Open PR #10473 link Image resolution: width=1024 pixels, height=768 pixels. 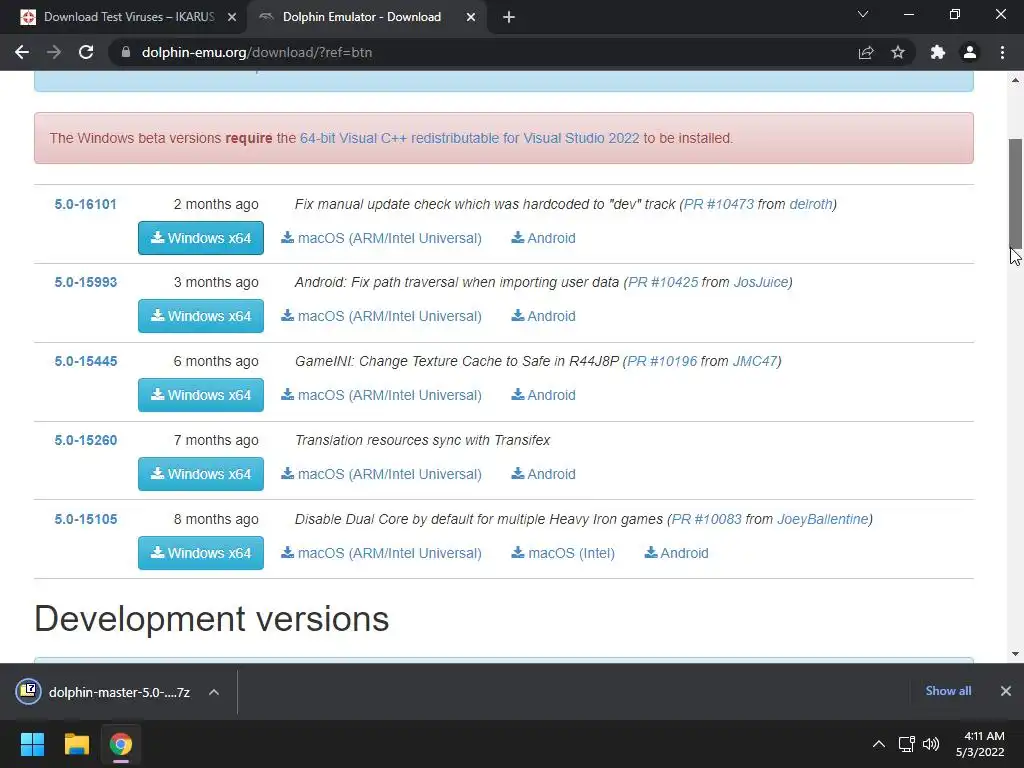(x=719, y=204)
